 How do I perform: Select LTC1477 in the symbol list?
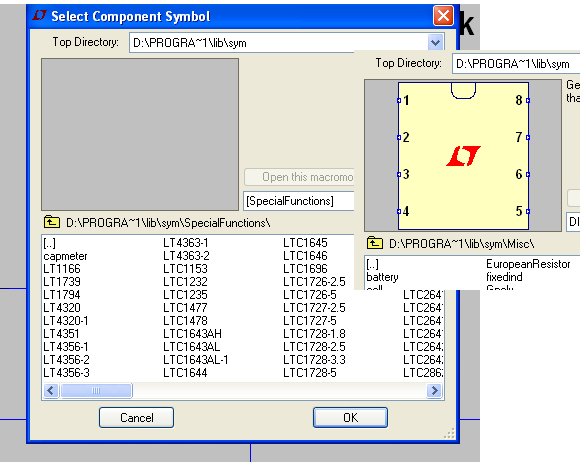(x=185, y=308)
